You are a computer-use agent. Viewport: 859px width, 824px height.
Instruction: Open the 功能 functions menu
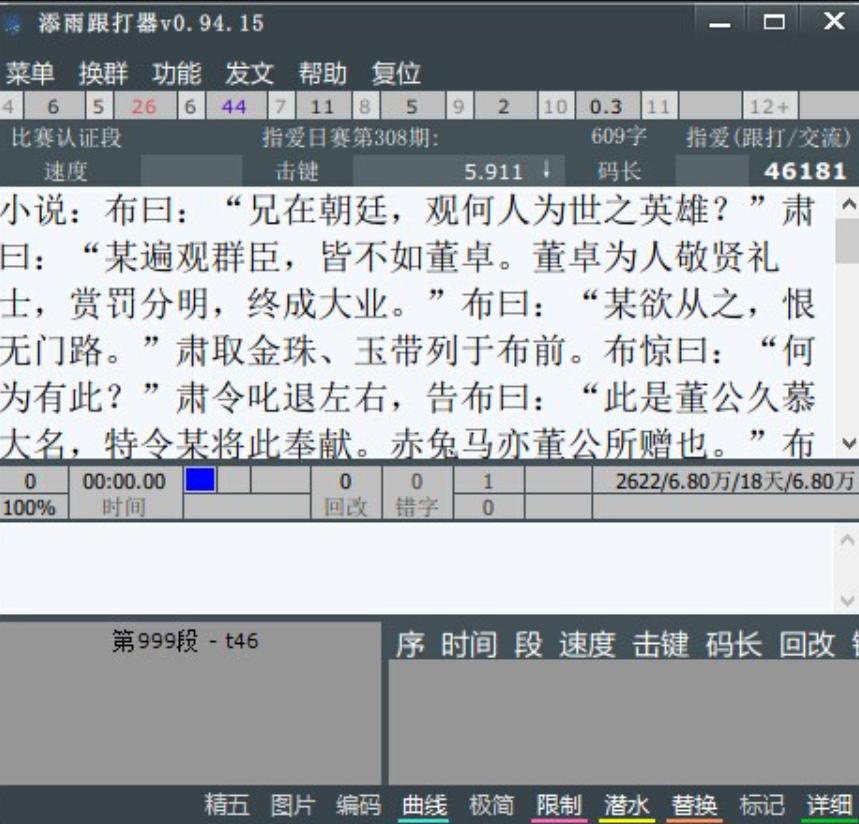[x=177, y=73]
